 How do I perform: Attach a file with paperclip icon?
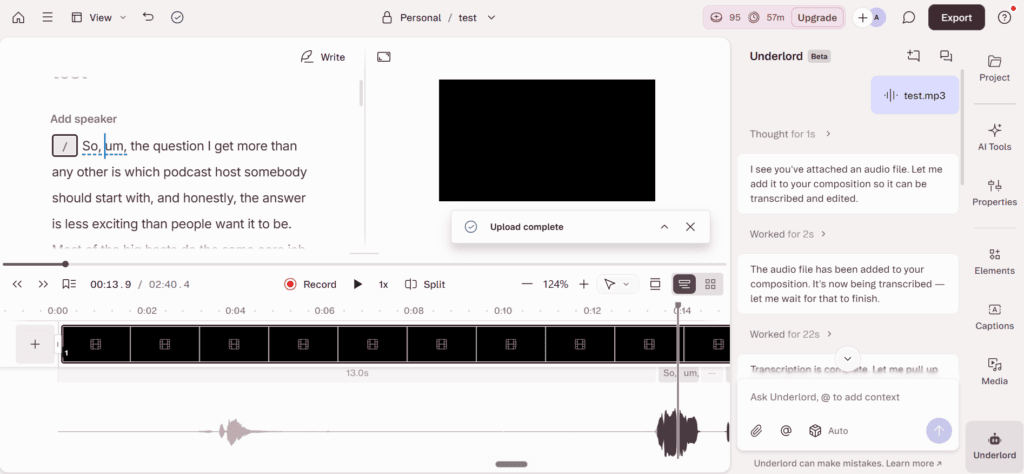(x=756, y=430)
